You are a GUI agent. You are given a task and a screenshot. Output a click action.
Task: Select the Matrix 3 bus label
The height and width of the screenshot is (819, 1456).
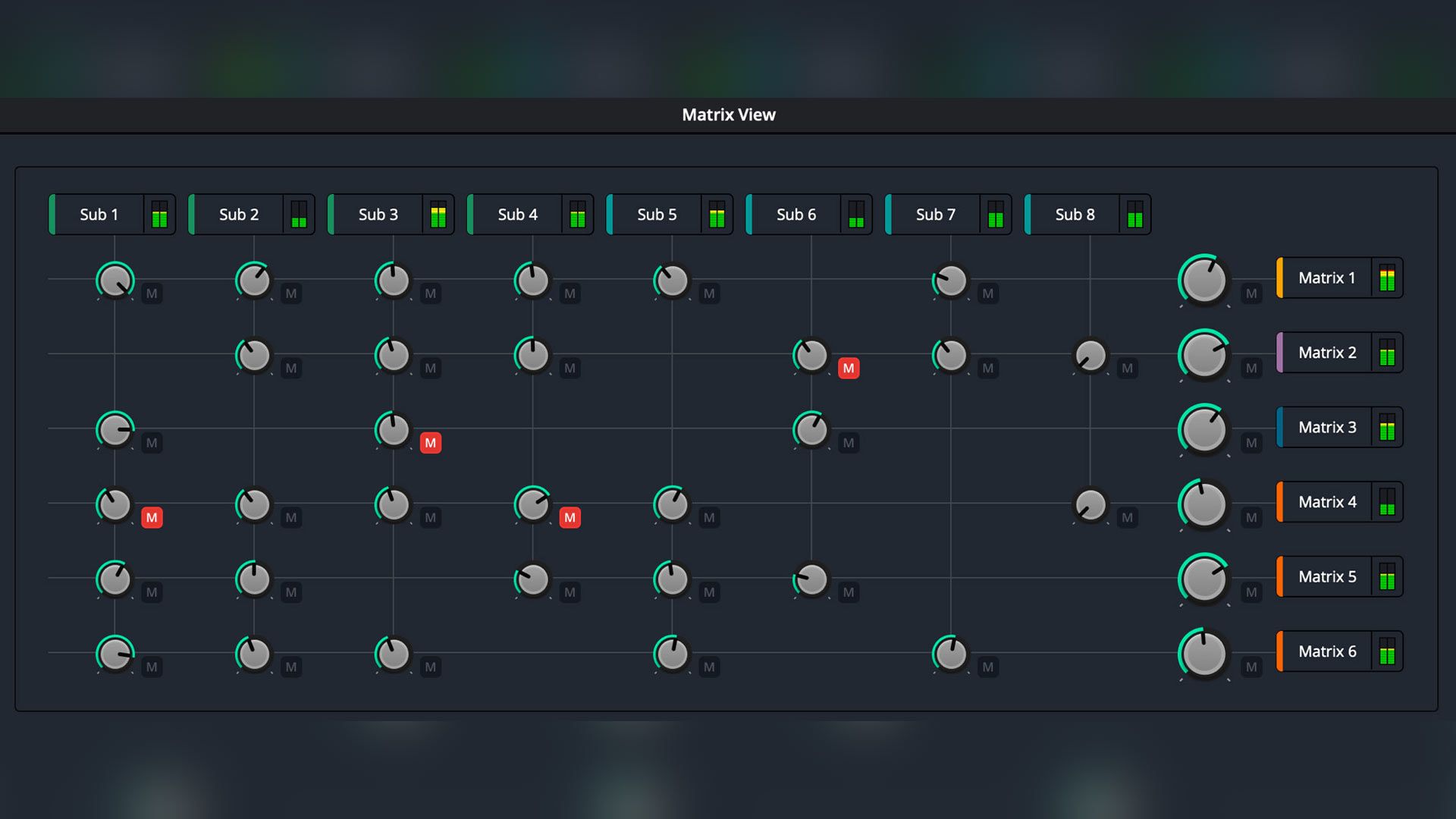(1326, 428)
